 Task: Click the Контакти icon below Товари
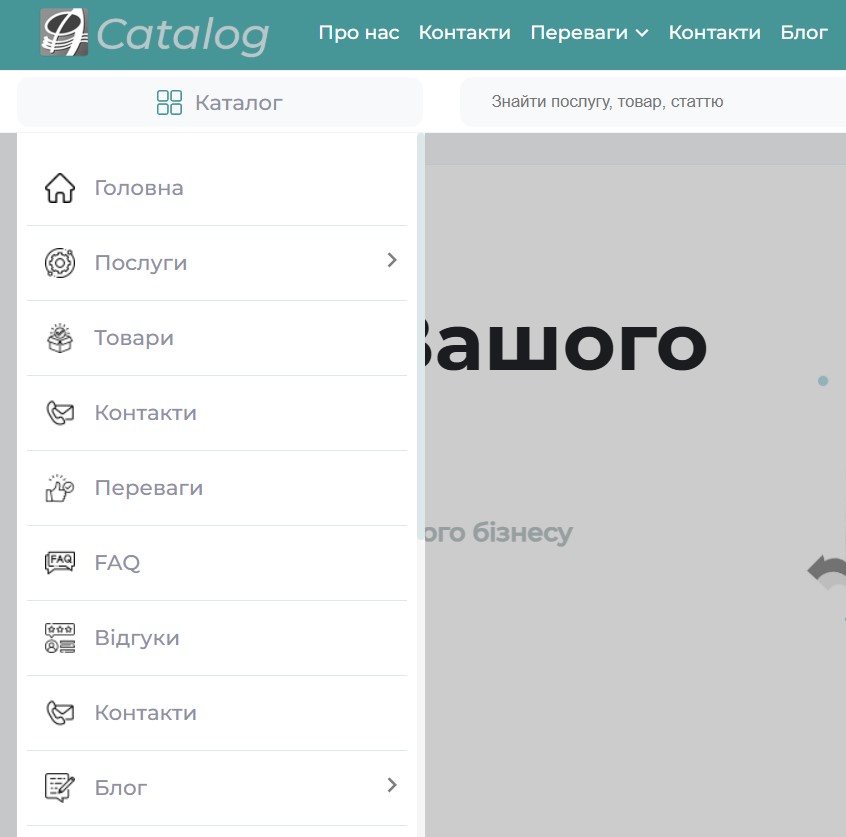[x=60, y=413]
